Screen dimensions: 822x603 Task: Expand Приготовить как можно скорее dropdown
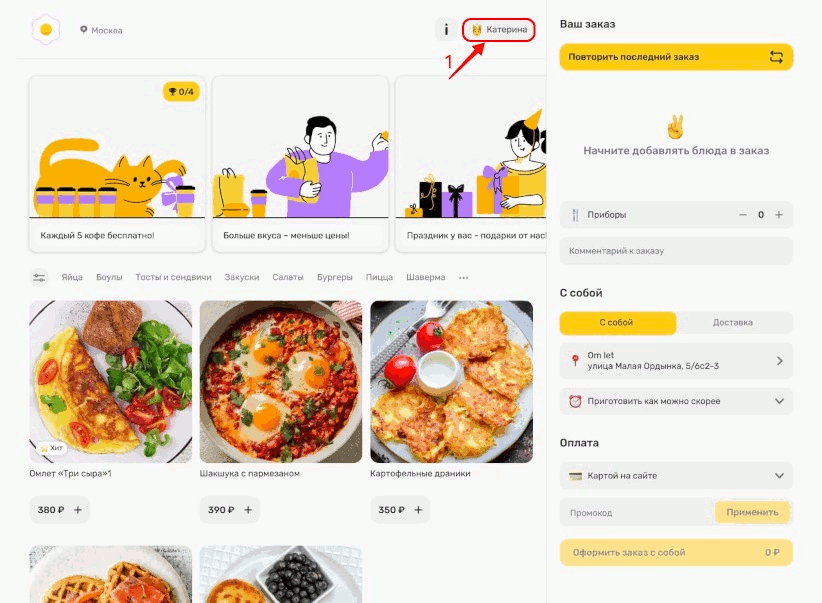click(x=676, y=401)
